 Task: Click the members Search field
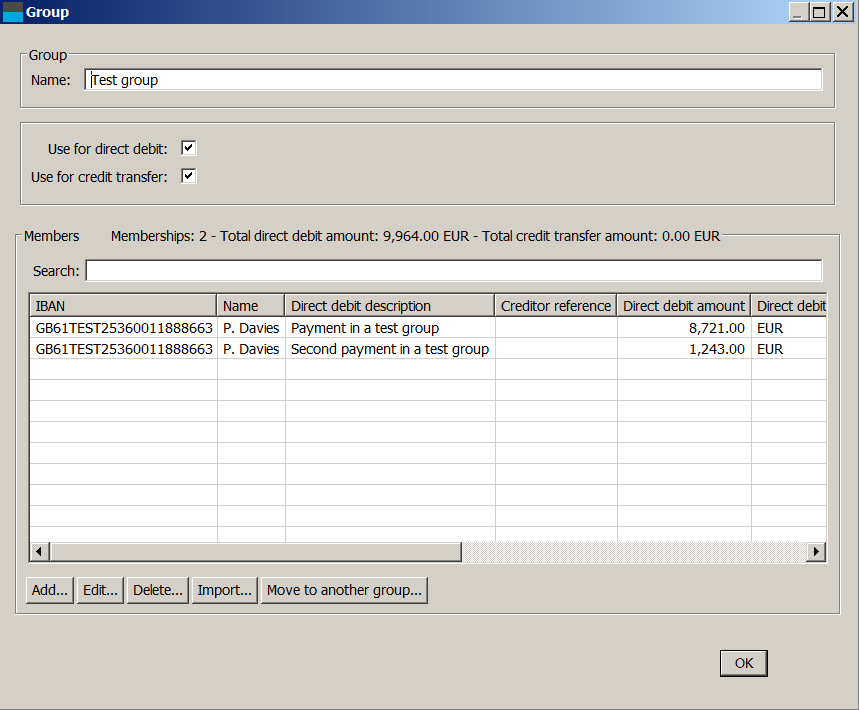454,271
